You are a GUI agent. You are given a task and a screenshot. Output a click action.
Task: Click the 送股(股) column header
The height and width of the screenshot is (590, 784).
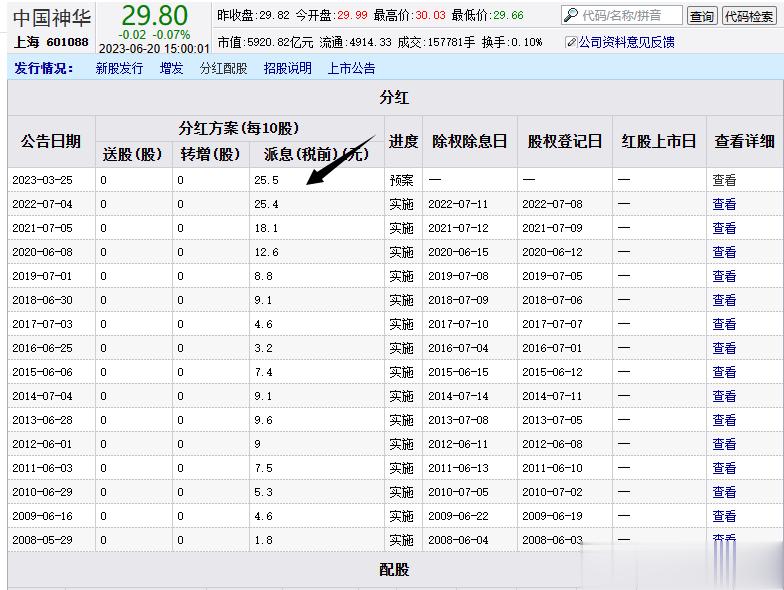click(133, 154)
